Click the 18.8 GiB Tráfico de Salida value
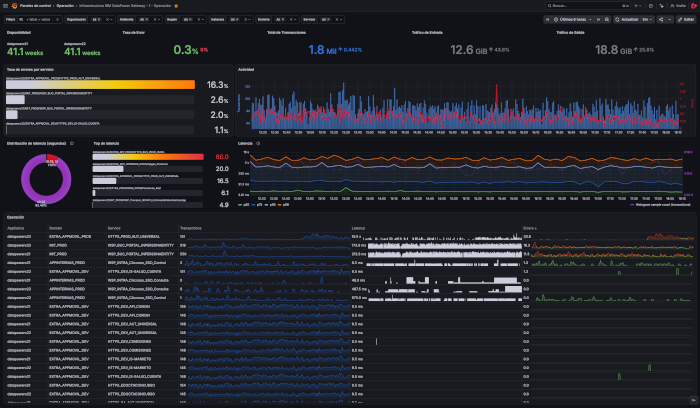Image resolution: width=700 pixels, height=408 pixels. [613, 50]
